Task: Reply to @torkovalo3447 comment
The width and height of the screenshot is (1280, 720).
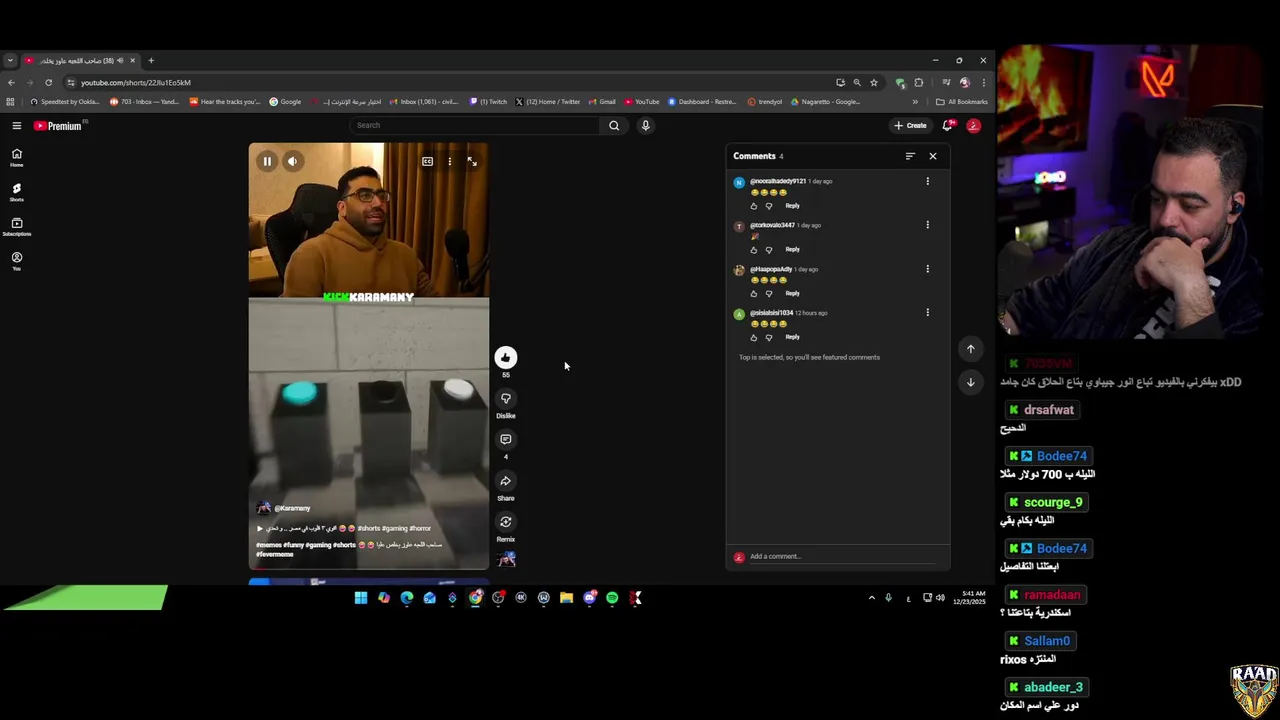Action: coord(792,249)
